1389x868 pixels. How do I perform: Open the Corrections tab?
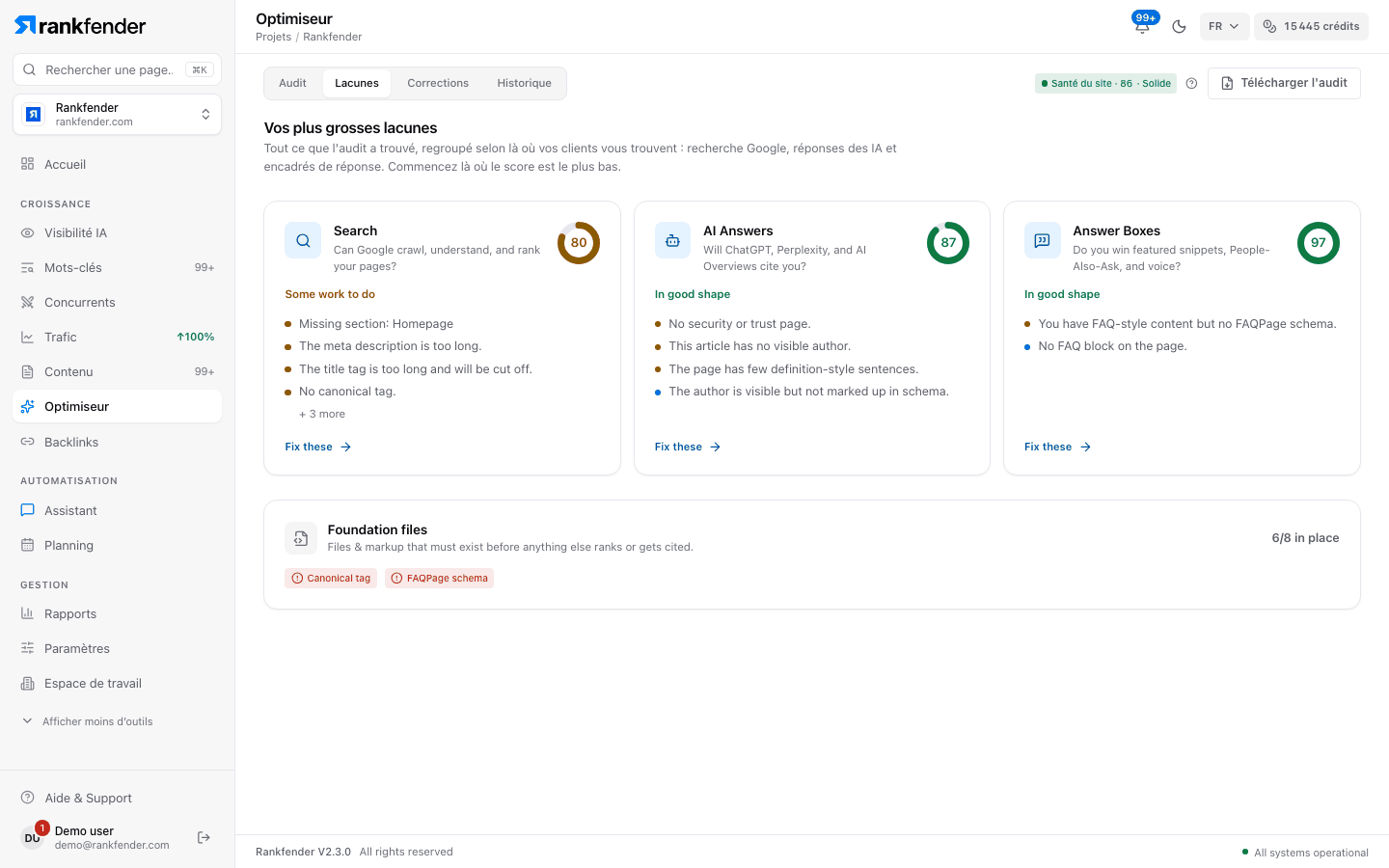click(x=438, y=83)
